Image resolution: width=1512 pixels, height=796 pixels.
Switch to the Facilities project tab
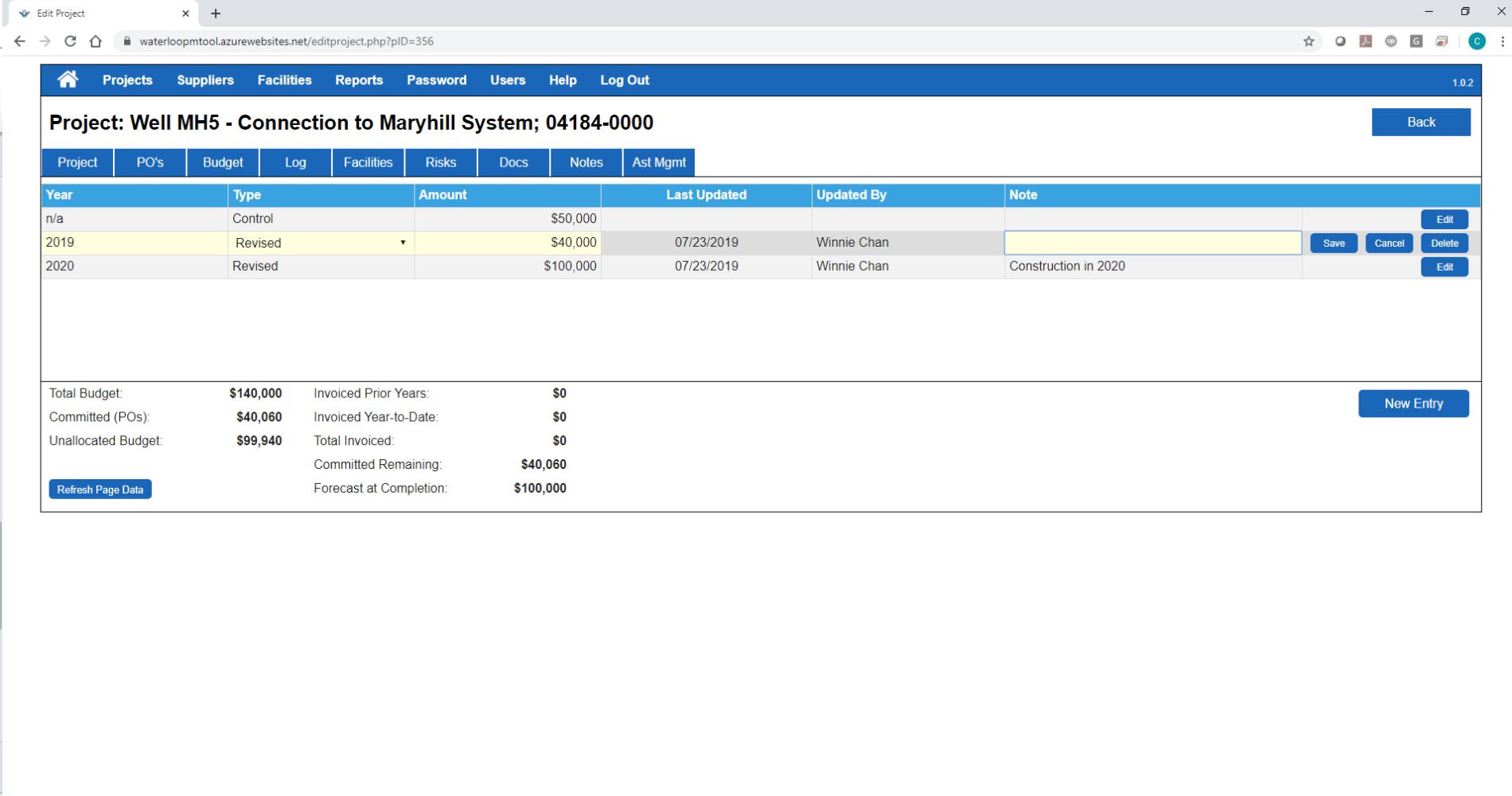pos(368,162)
